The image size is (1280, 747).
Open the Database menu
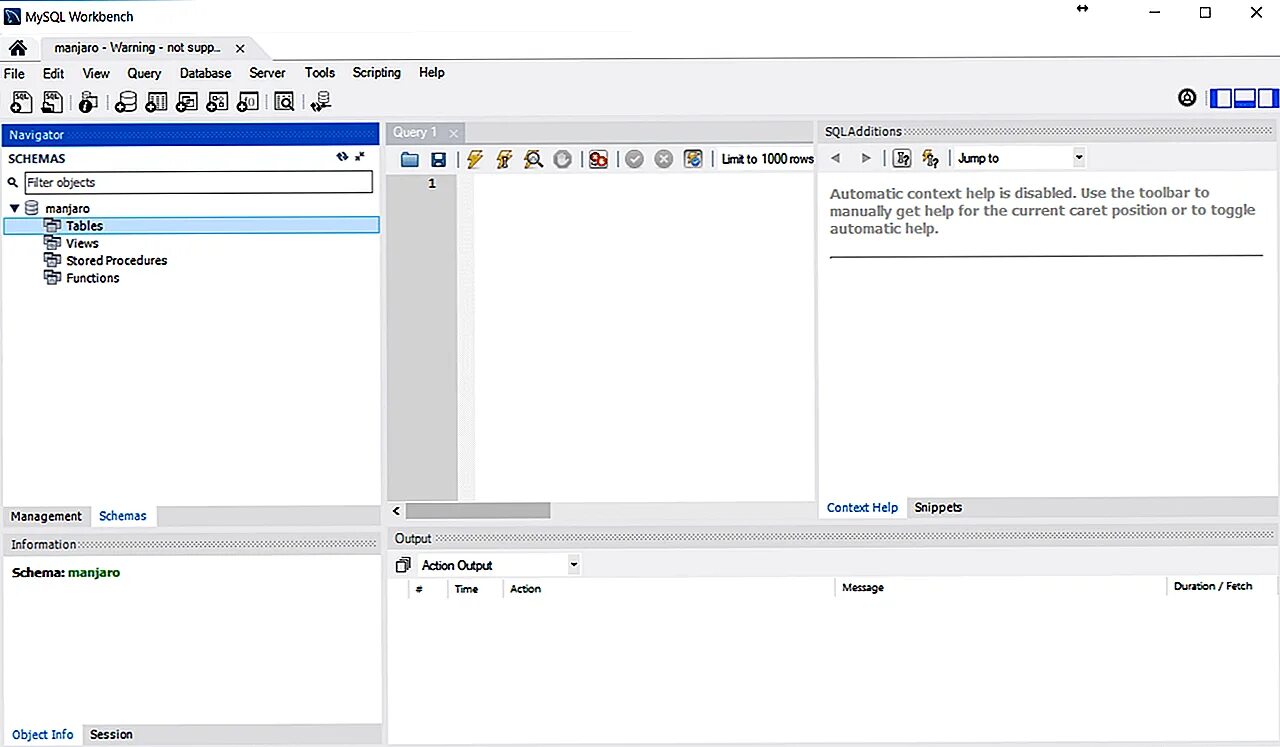205,73
